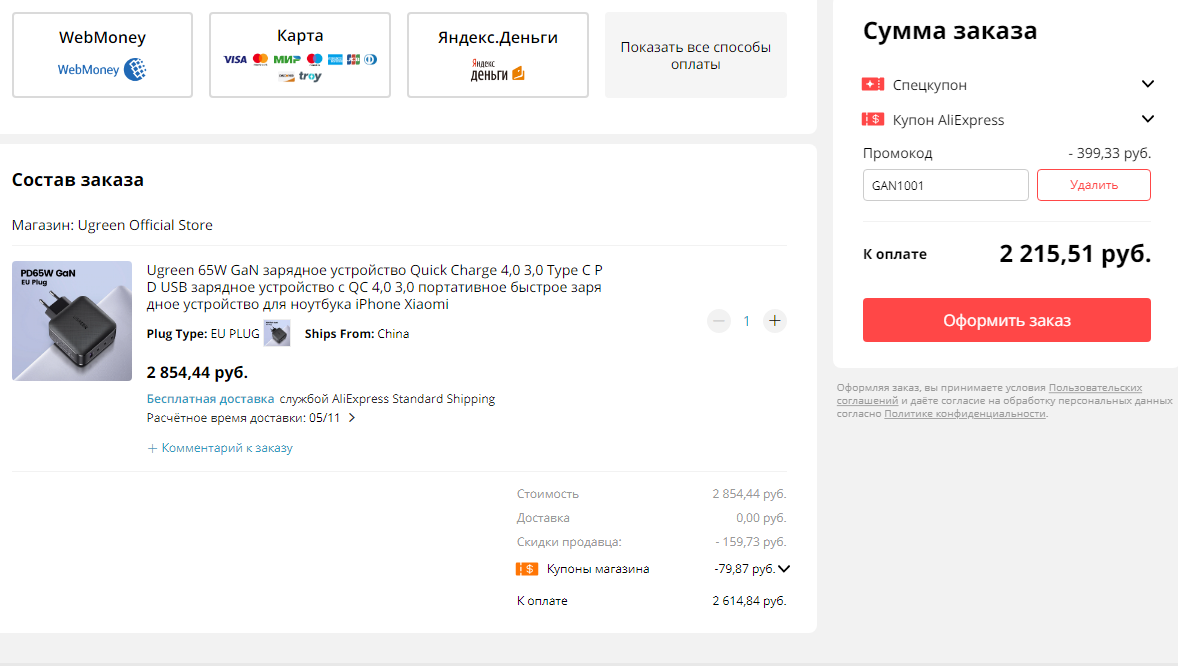Select WebMoney payment method

tap(102, 55)
